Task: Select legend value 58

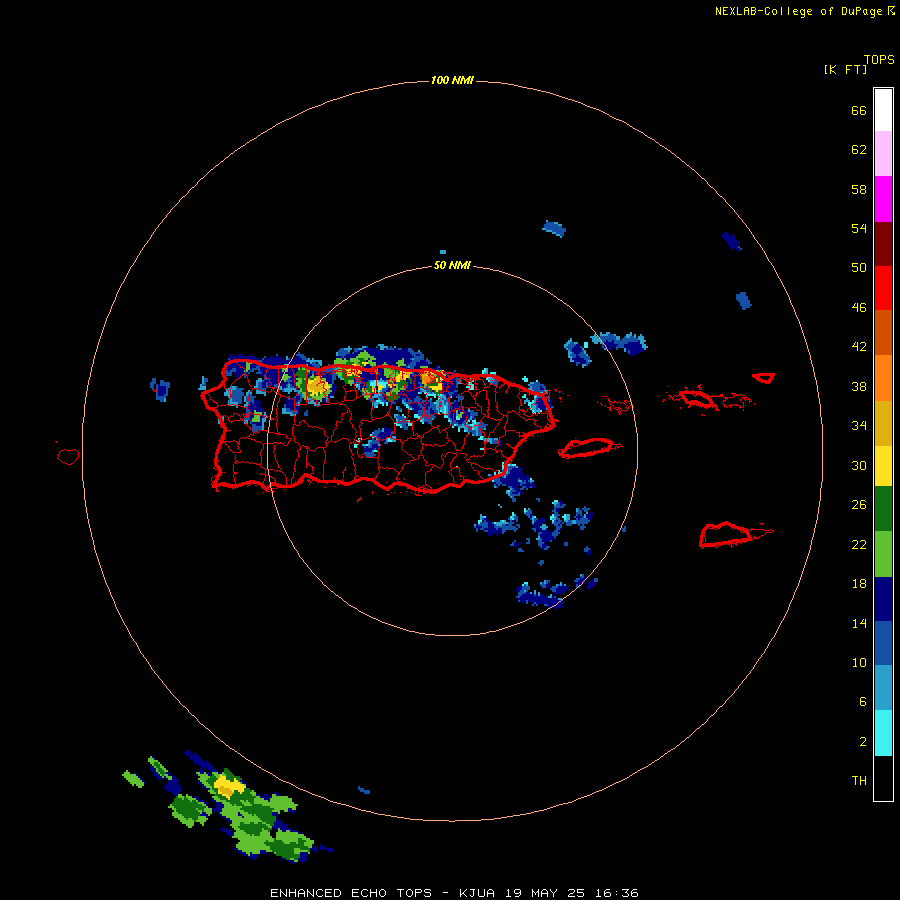Action: point(859,189)
